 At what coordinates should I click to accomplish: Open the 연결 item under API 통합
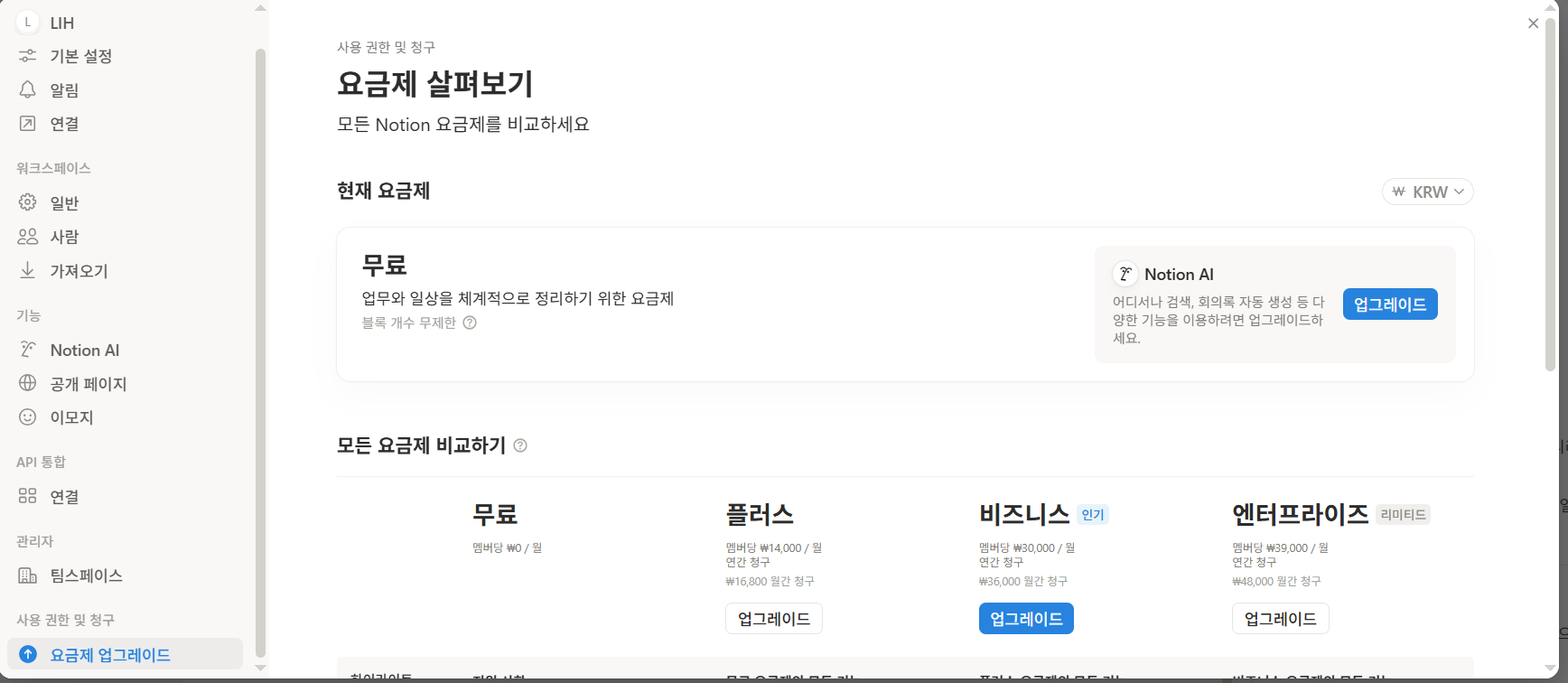pos(64,497)
